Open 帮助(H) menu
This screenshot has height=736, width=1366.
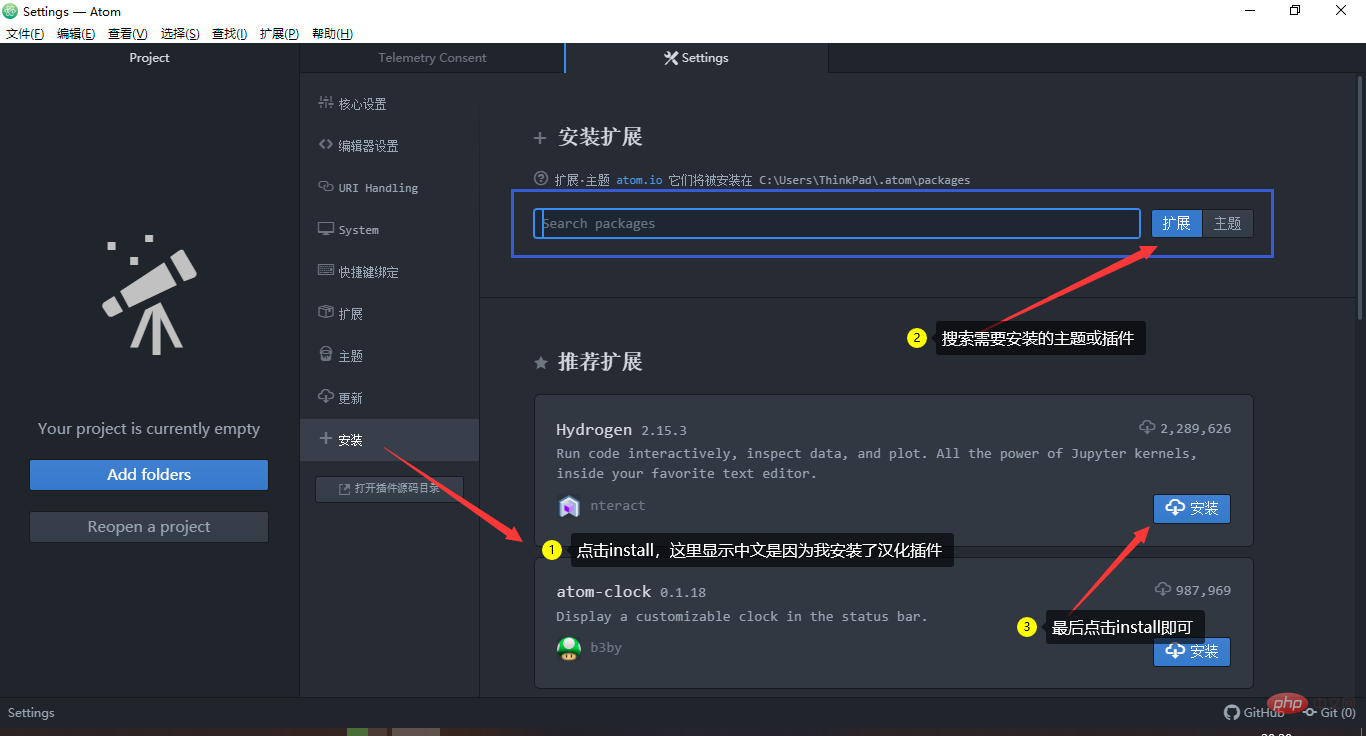coord(332,34)
